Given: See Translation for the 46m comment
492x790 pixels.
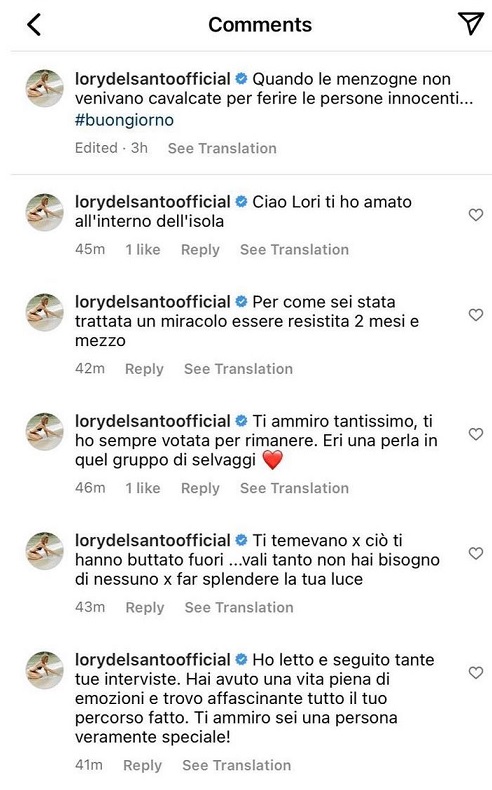Looking at the screenshot, I should (x=295, y=488).
